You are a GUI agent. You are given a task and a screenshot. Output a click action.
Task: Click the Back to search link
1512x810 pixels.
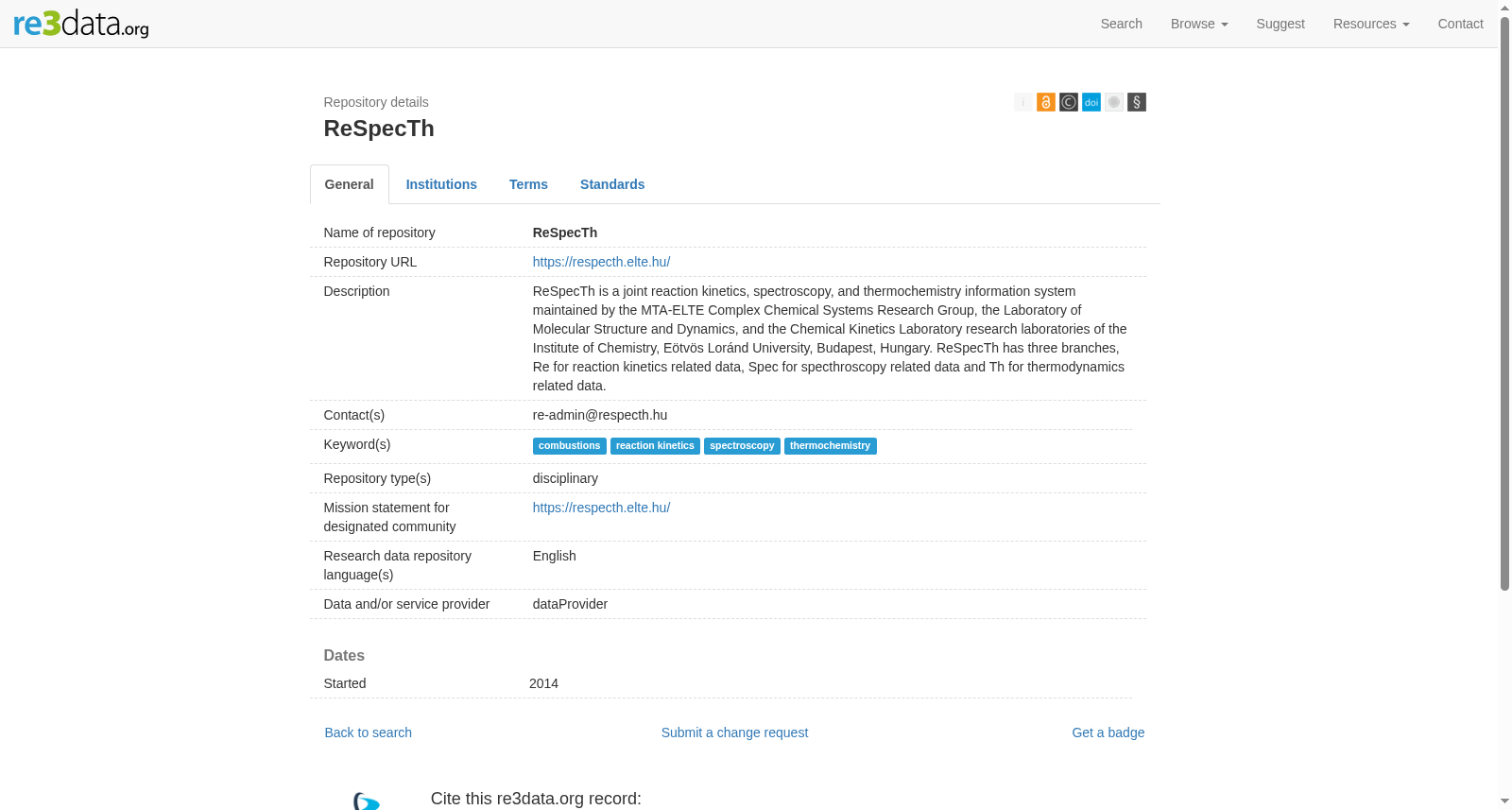pos(368,732)
